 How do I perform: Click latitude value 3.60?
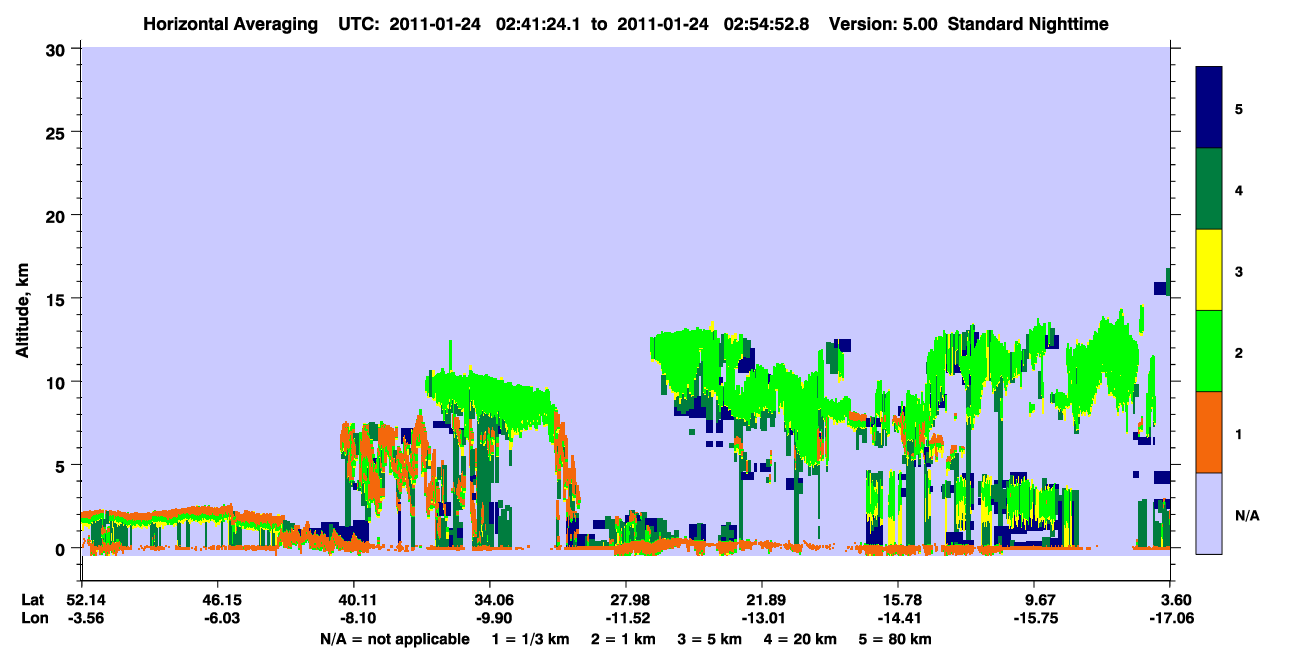[x=1174, y=600]
